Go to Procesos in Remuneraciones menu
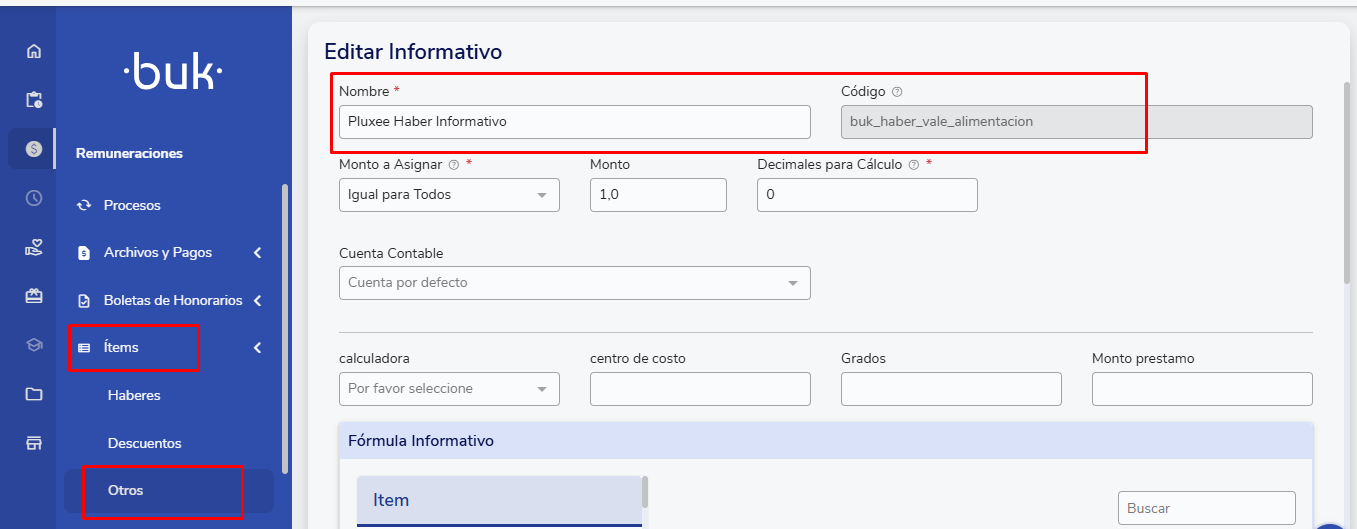The height and width of the screenshot is (529, 1357). pos(132,205)
